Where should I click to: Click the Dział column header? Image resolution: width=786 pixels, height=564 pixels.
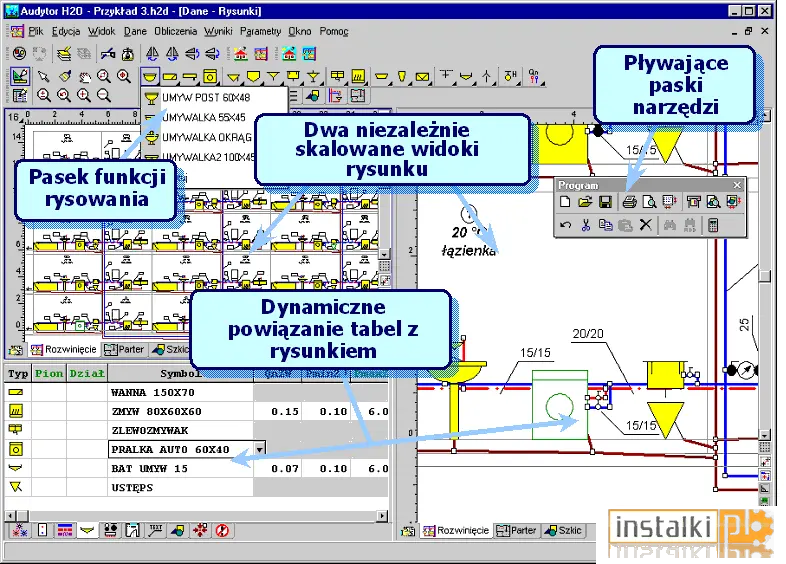click(87, 373)
